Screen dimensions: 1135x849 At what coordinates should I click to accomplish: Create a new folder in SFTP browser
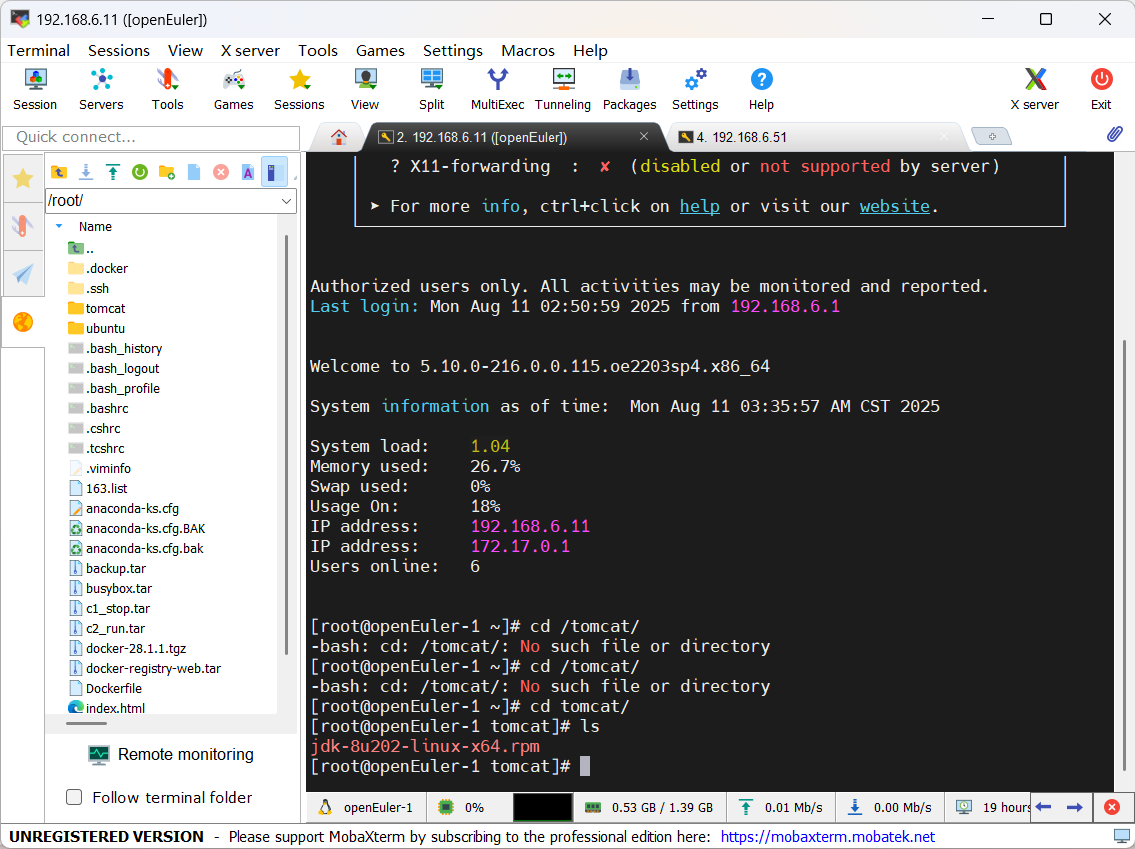coord(166,172)
